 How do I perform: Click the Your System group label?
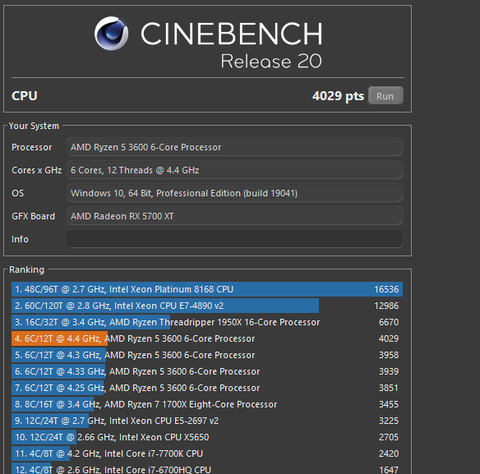pyautogui.click(x=34, y=126)
